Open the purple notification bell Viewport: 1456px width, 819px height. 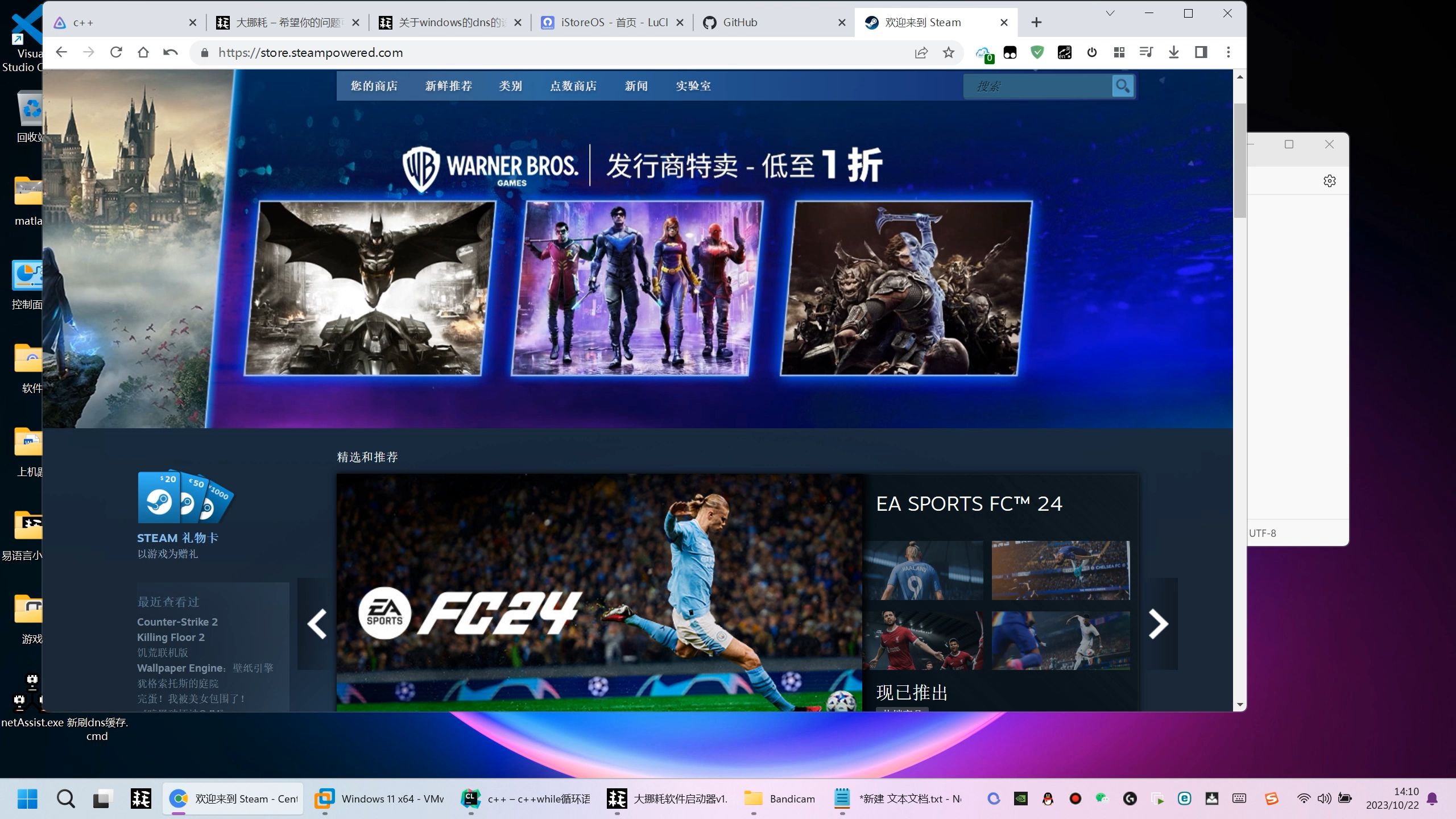point(1432,799)
